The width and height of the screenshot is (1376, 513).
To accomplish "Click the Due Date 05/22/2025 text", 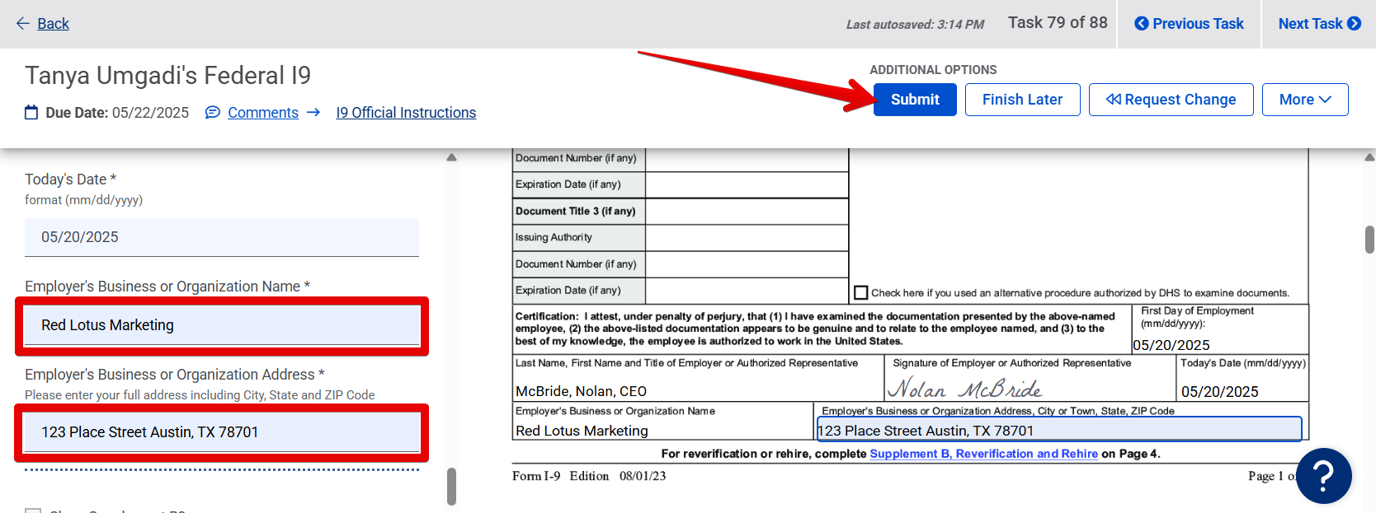I will pos(117,112).
